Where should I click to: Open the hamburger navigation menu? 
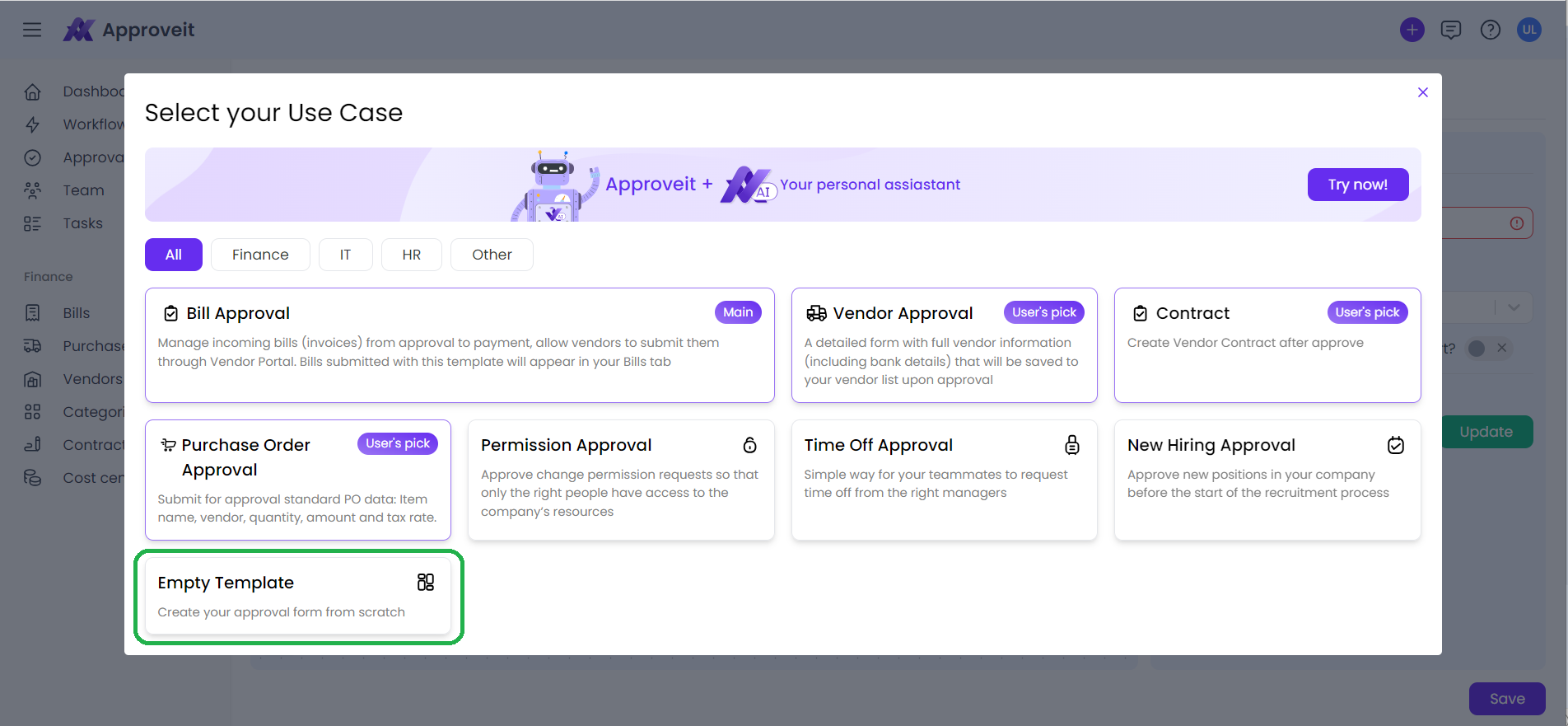[x=32, y=30]
